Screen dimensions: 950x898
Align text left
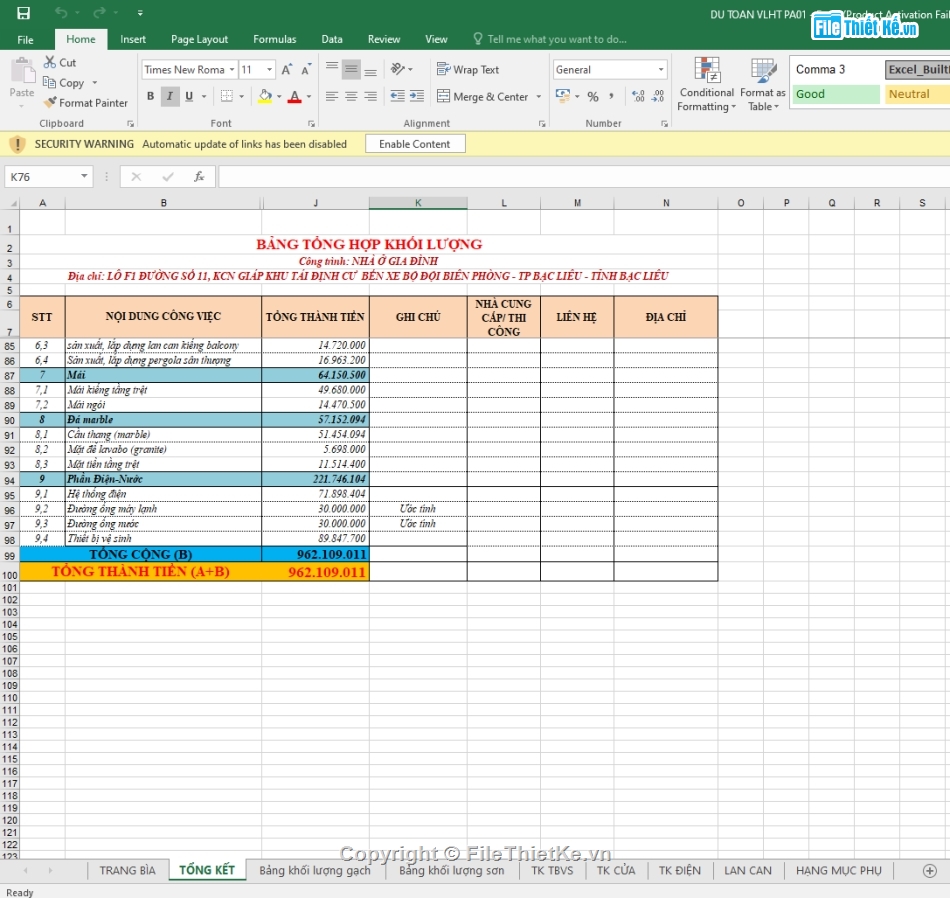pyautogui.click(x=332, y=96)
